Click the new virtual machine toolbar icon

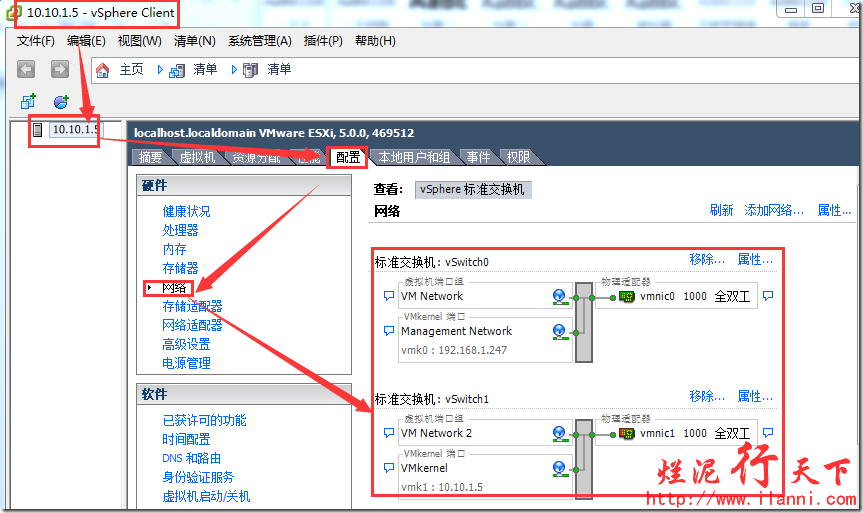(28, 102)
